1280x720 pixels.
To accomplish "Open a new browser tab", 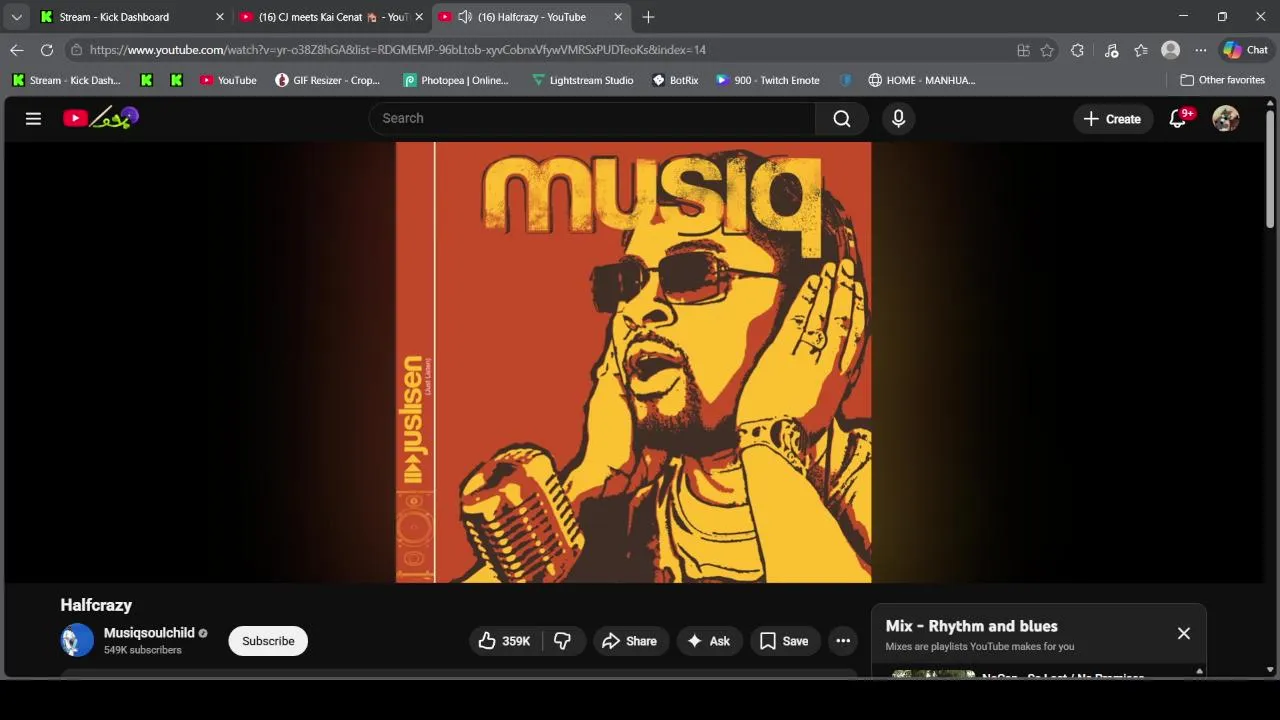I will (x=648, y=17).
